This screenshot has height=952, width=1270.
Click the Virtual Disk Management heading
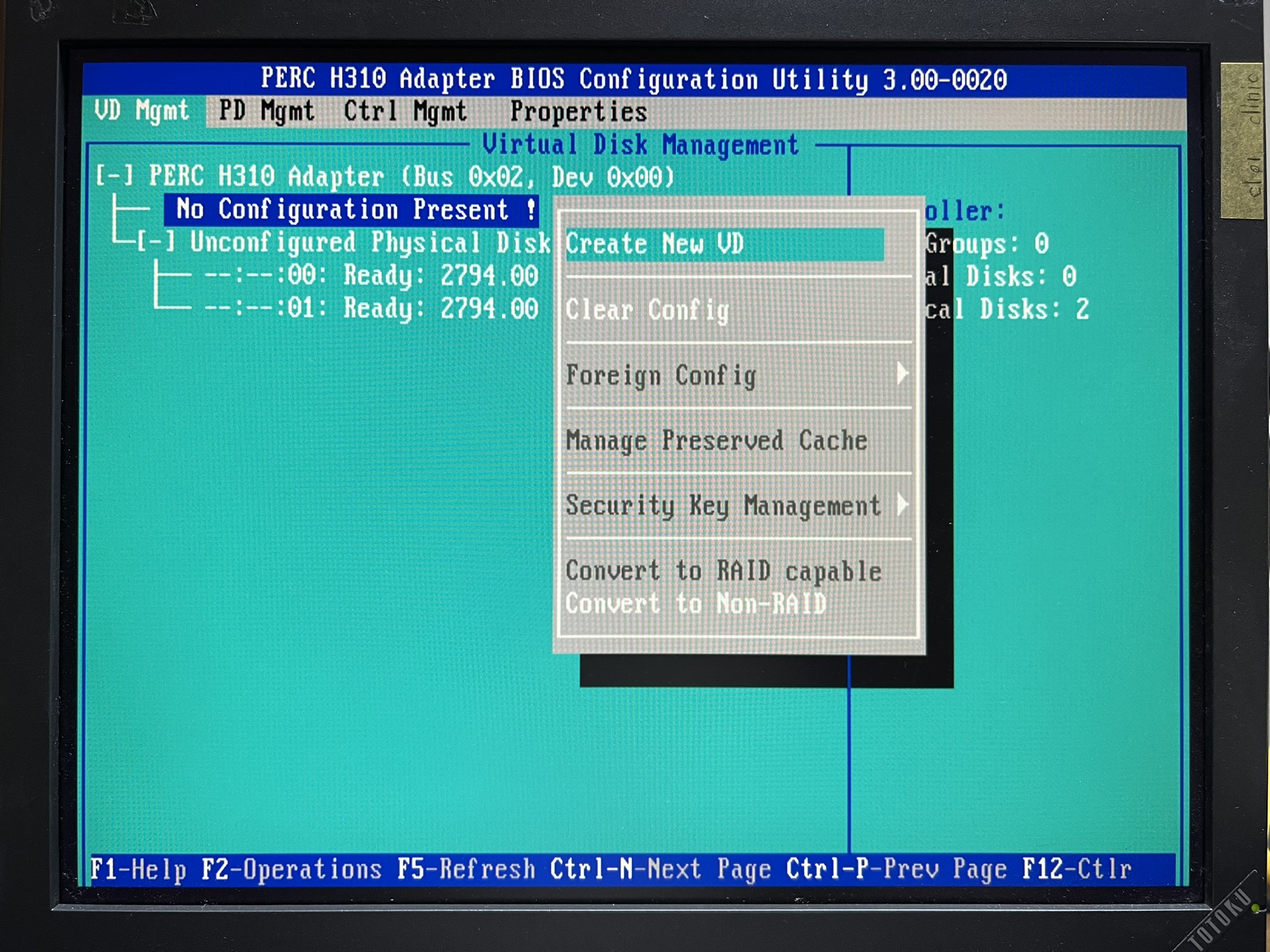tap(641, 145)
